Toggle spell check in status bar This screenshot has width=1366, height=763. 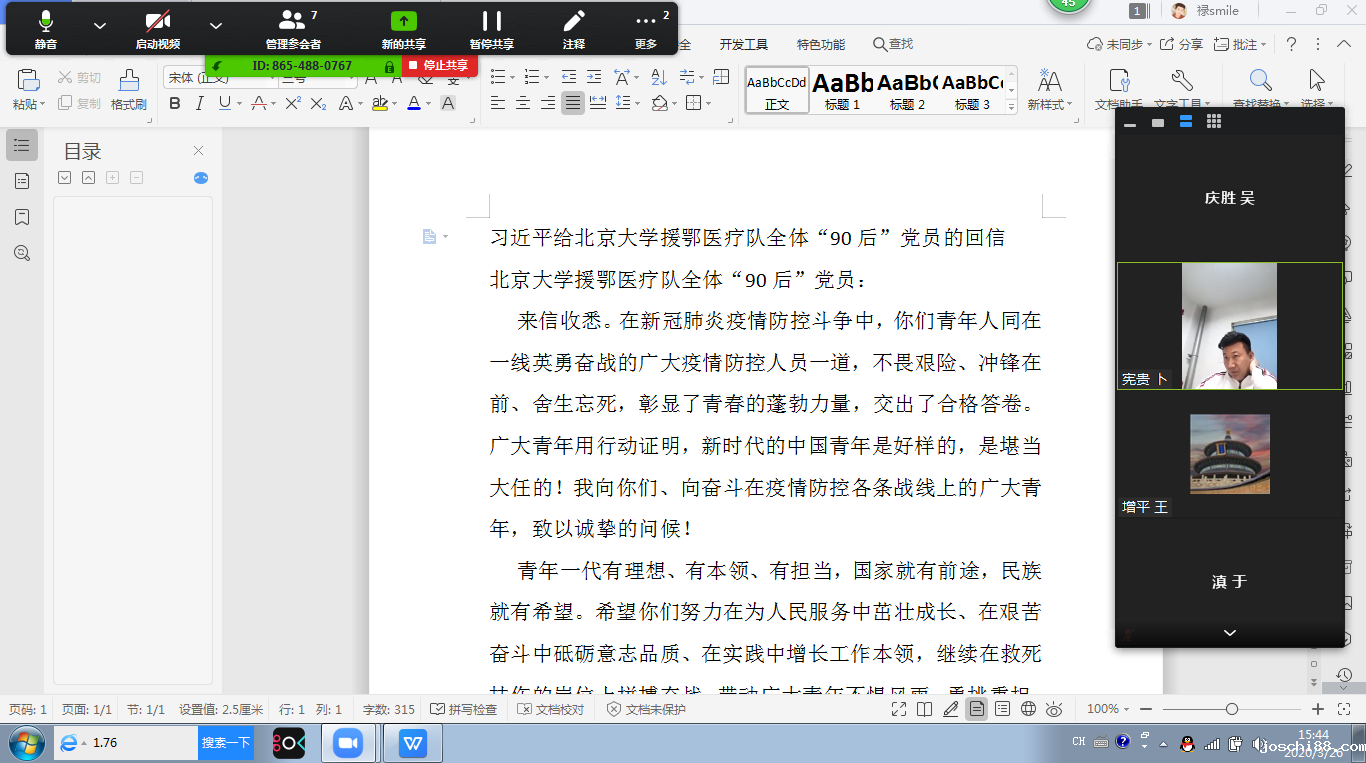coord(464,709)
